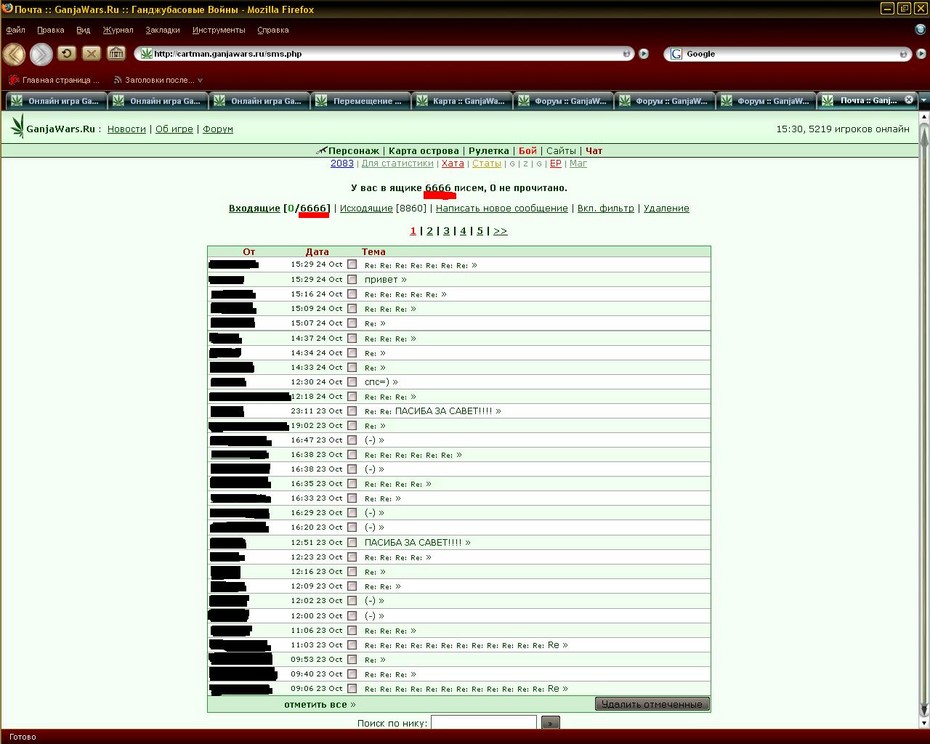Click the GanjaWars leaf logo
Image resolution: width=930 pixels, height=744 pixels.
18,126
